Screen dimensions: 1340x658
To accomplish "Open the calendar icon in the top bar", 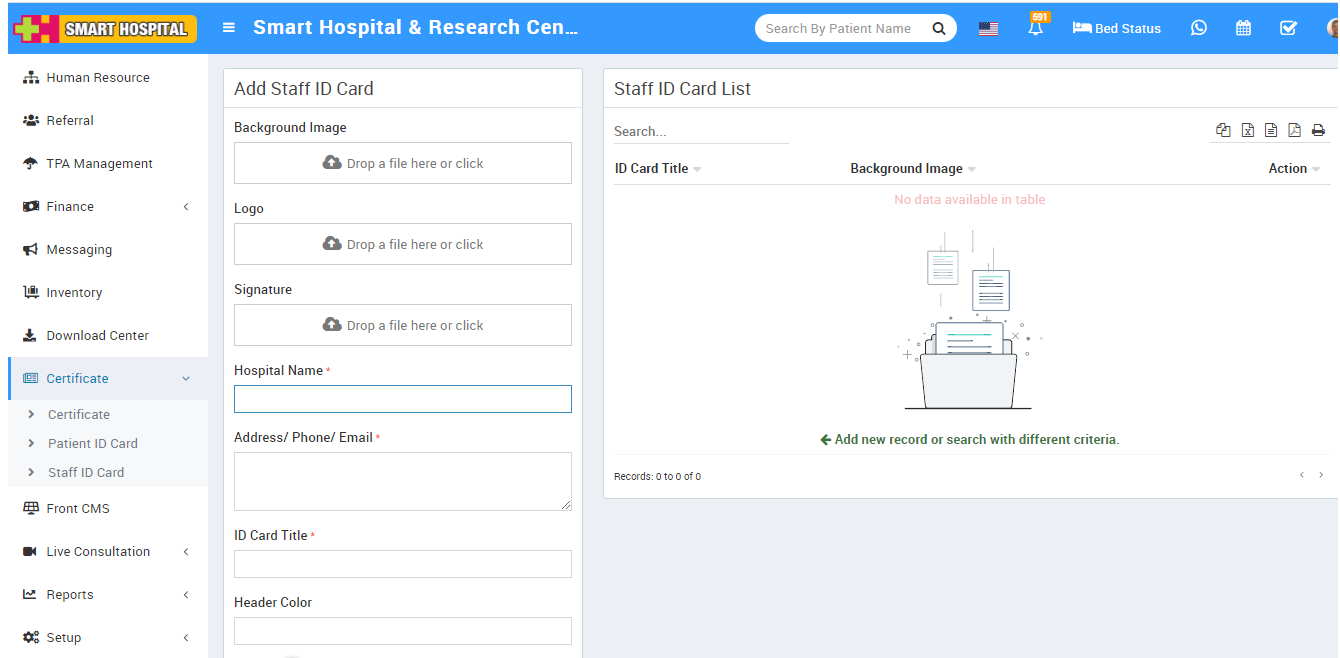I will [x=1243, y=28].
